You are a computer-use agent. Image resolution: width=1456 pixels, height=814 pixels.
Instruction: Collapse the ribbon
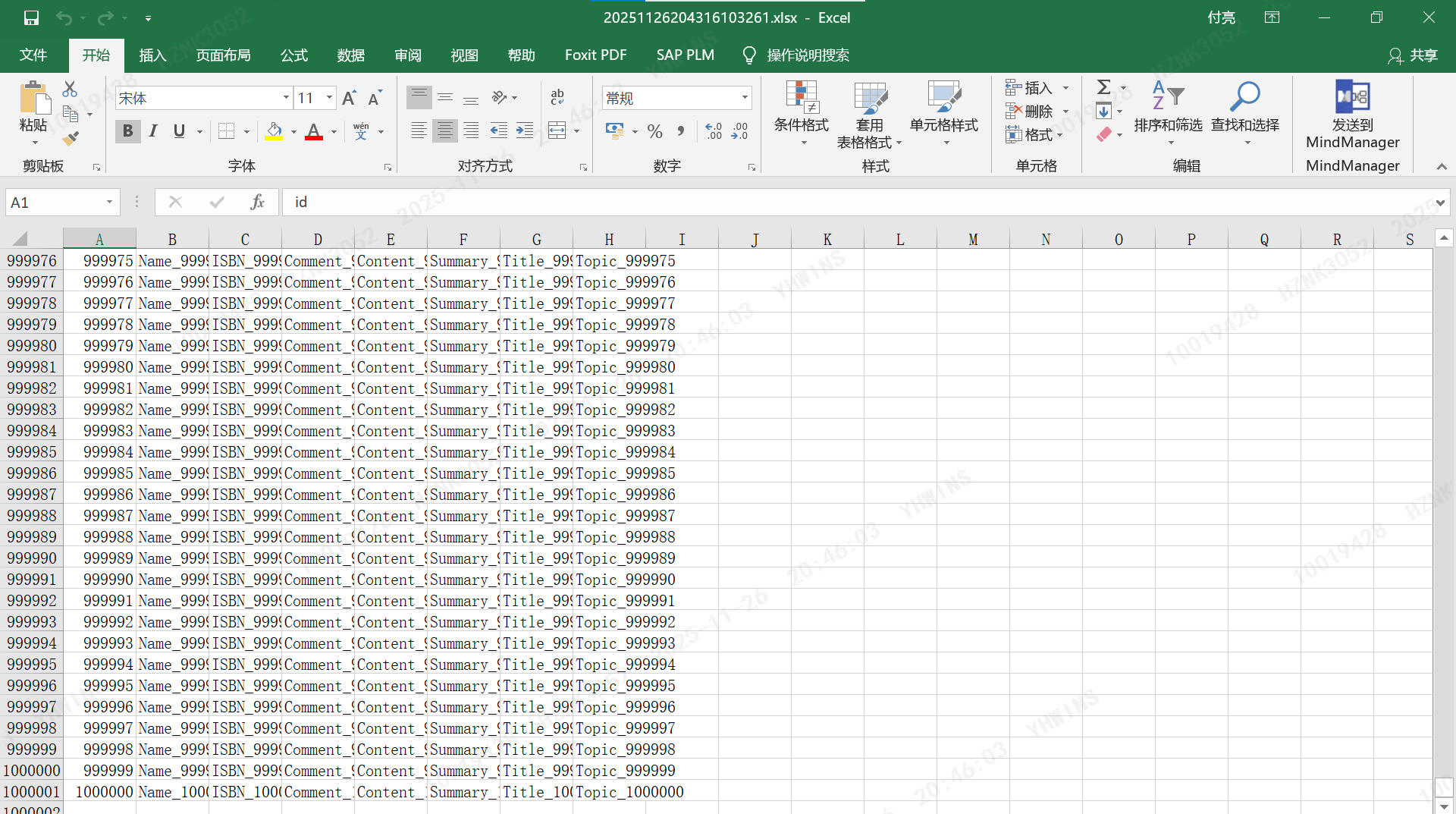pos(1442,167)
